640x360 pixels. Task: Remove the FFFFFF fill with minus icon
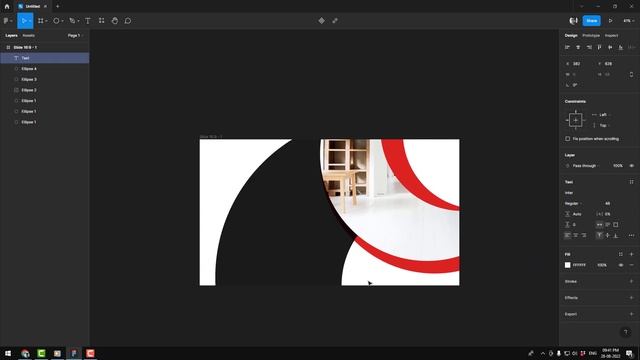pyautogui.click(x=631, y=265)
